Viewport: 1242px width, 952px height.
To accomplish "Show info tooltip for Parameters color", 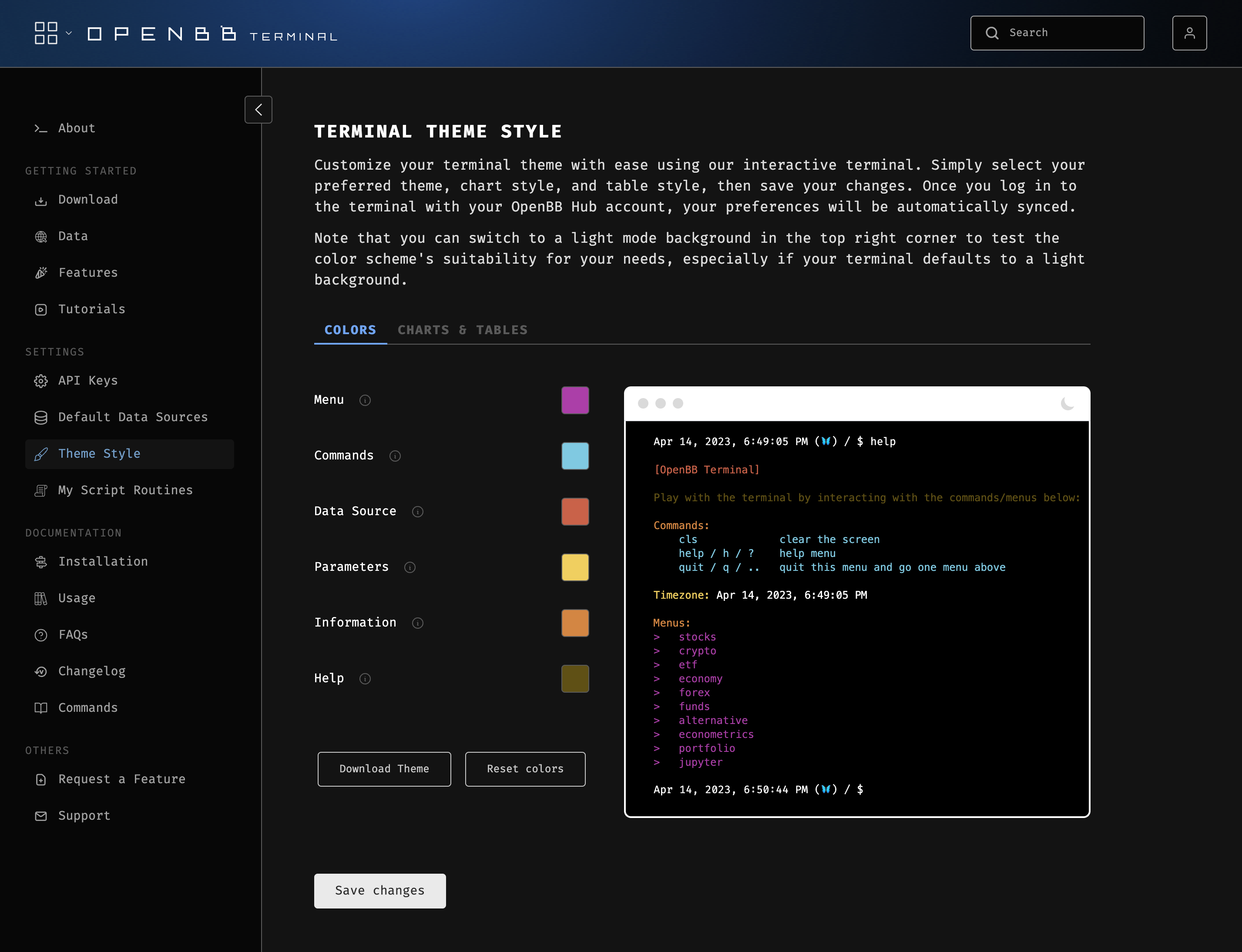I will 410,567.
